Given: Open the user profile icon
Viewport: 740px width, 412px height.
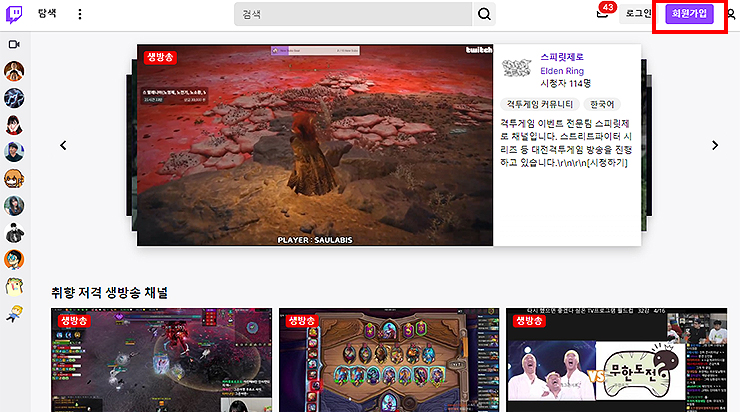Looking at the screenshot, I should [731, 14].
